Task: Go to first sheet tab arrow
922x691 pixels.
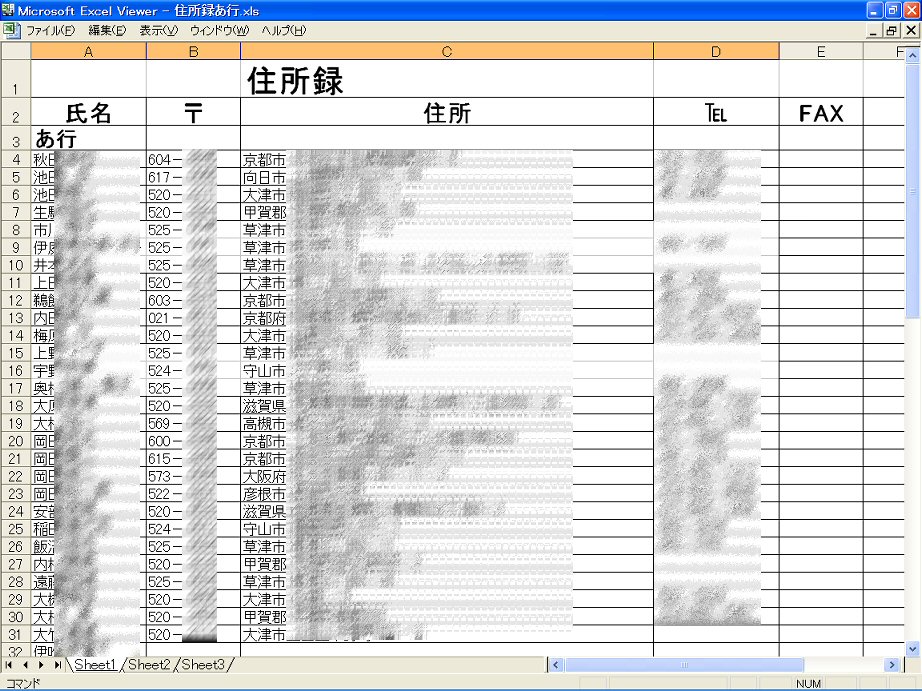Action: 10,665
